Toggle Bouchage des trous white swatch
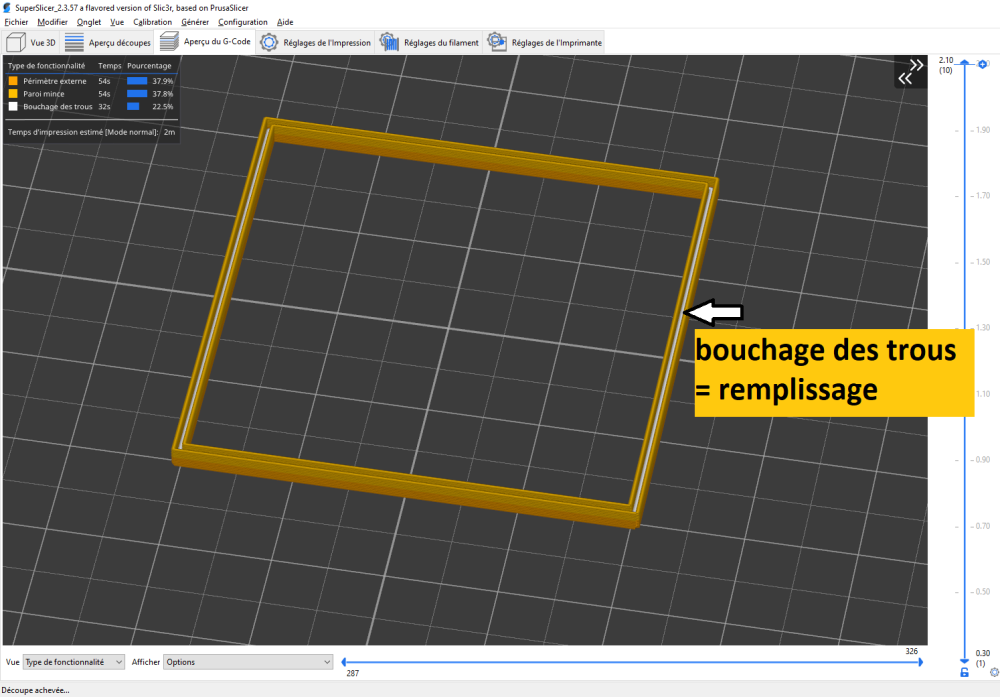Viewport: 1000px width, 697px height. (x=13, y=106)
